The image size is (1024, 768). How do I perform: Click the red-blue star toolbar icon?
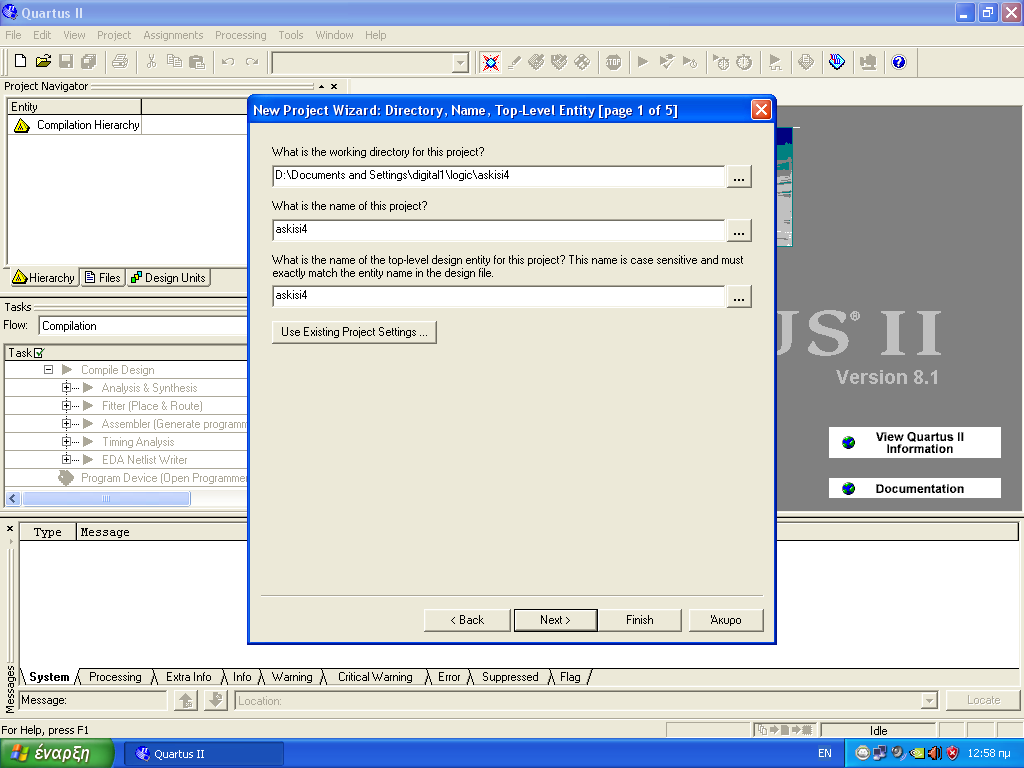tap(490, 62)
